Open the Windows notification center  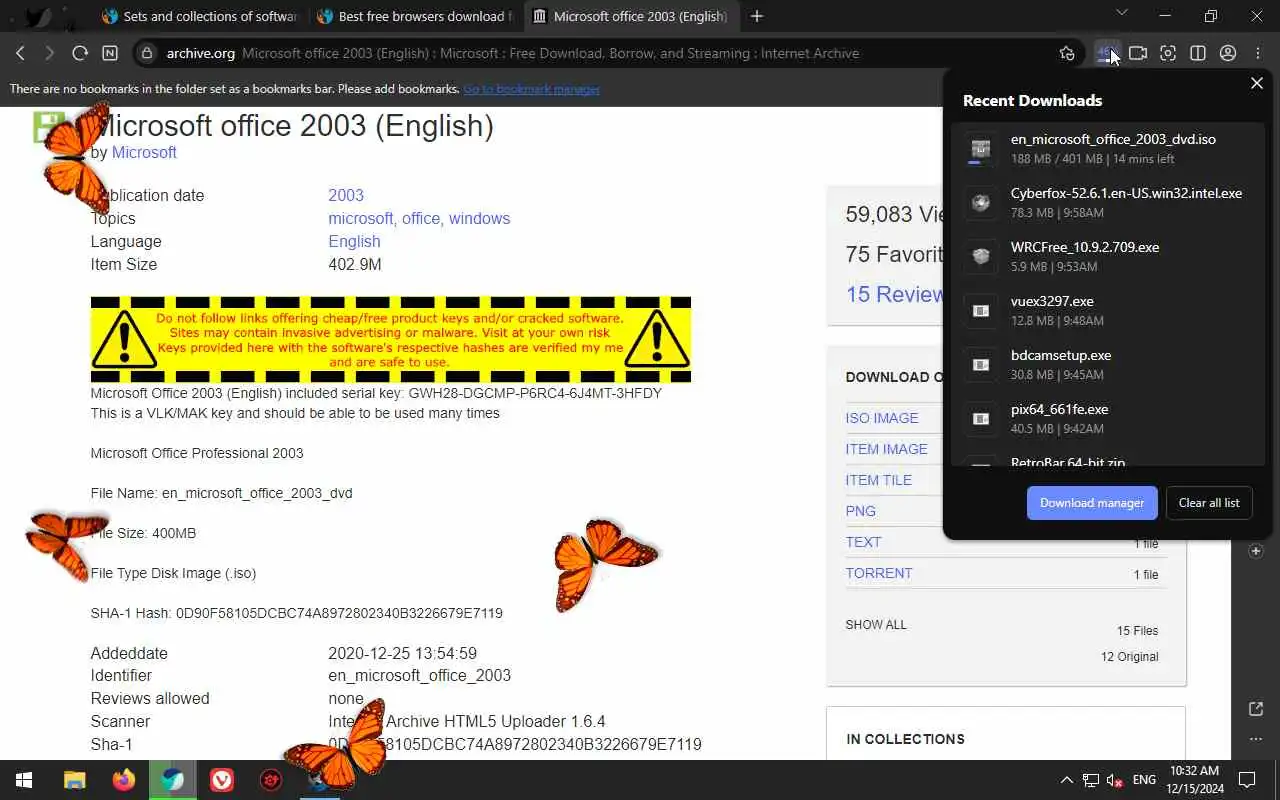1247,780
